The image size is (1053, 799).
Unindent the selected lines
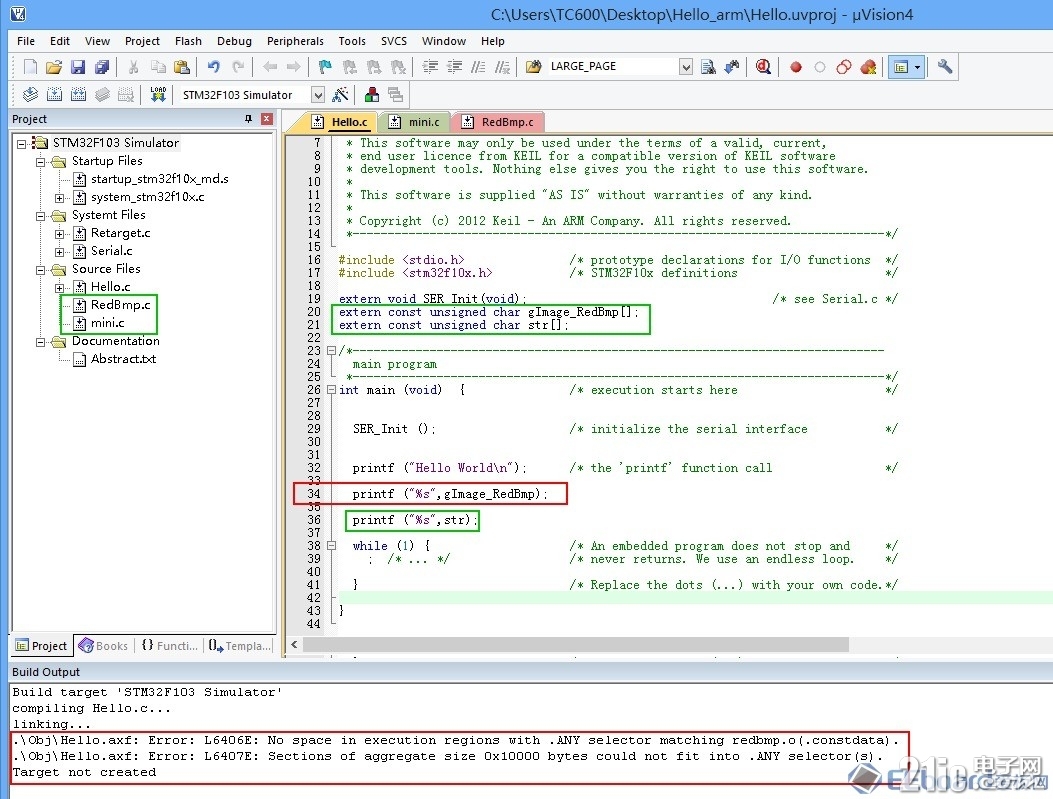tap(454, 66)
